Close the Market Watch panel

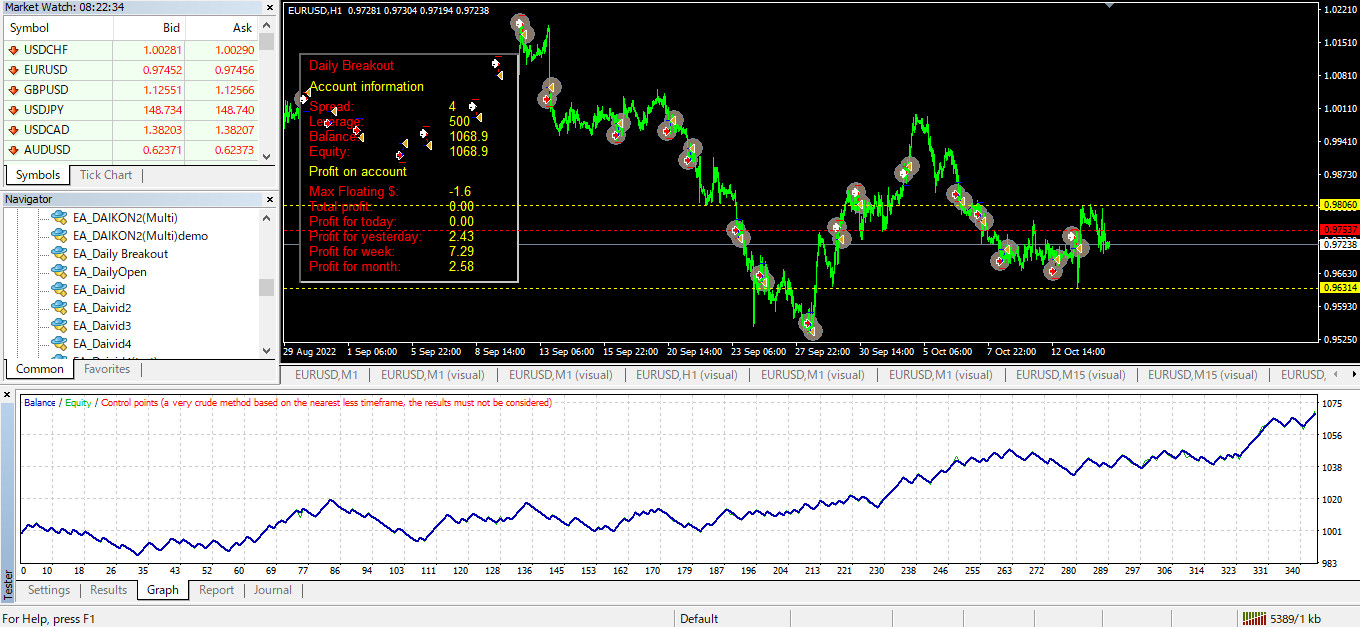[268, 7]
